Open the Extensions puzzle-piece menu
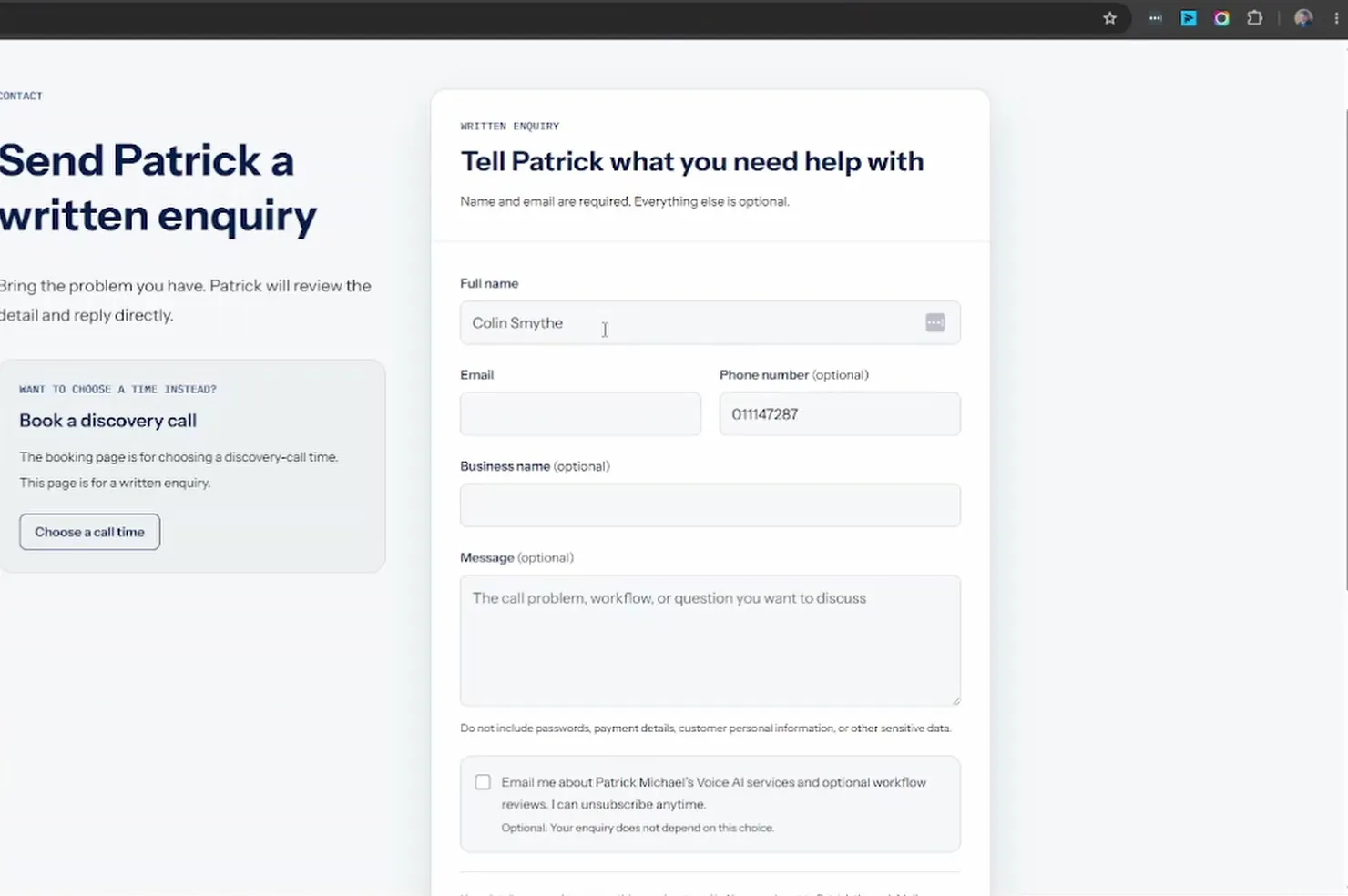This screenshot has width=1348, height=896. click(1254, 18)
